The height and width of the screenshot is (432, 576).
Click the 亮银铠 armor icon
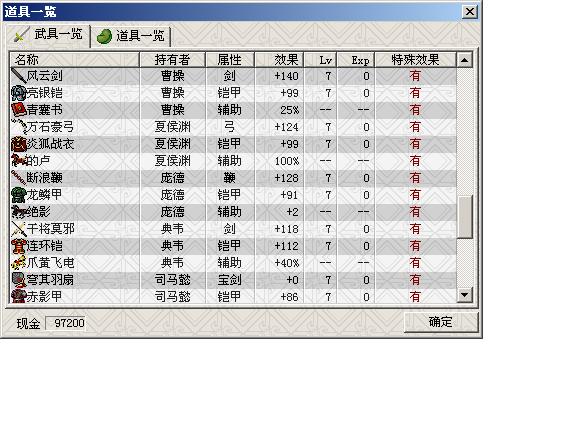coord(18,93)
